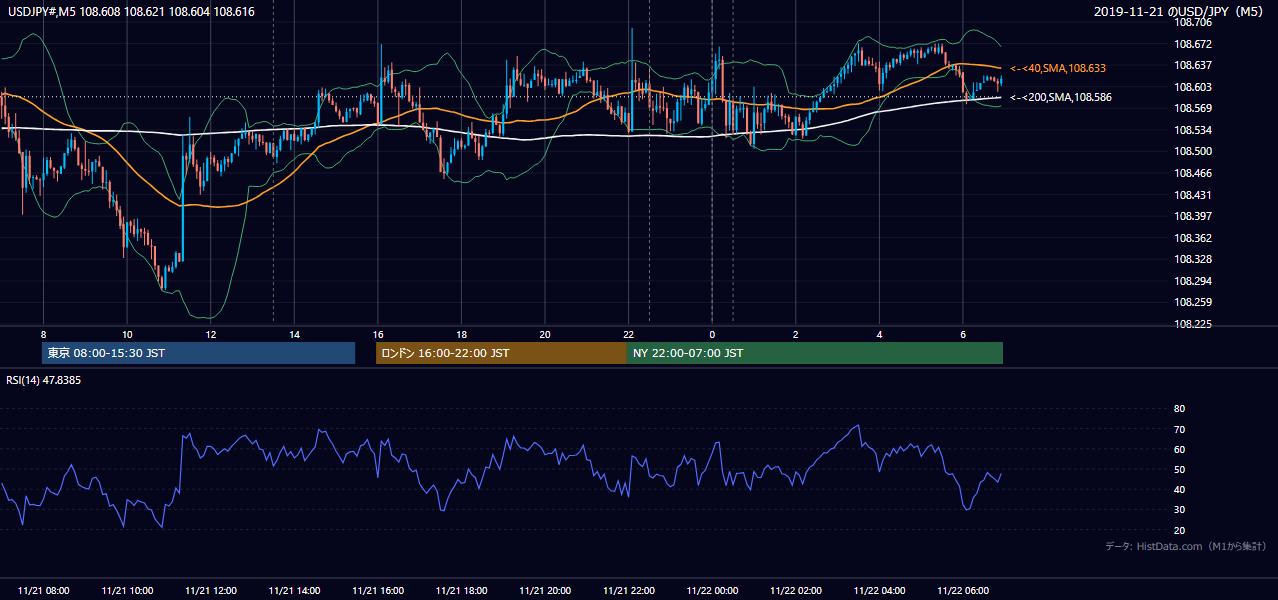This screenshot has width=1278, height=600.
Task: Click the 11/22 04:00 bottom time label
Action: pyautogui.click(x=879, y=591)
